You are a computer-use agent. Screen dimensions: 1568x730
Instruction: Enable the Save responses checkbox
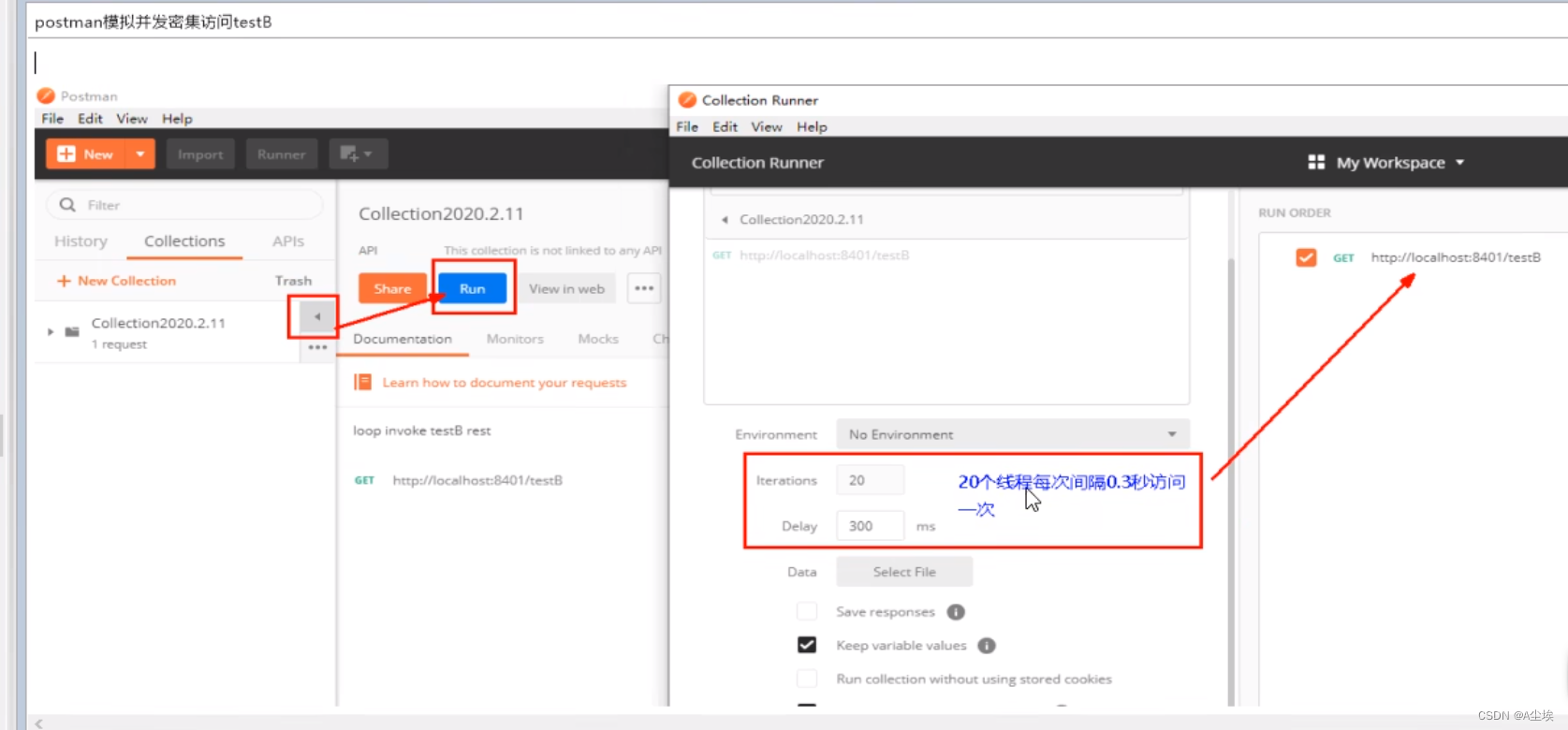tap(807, 612)
